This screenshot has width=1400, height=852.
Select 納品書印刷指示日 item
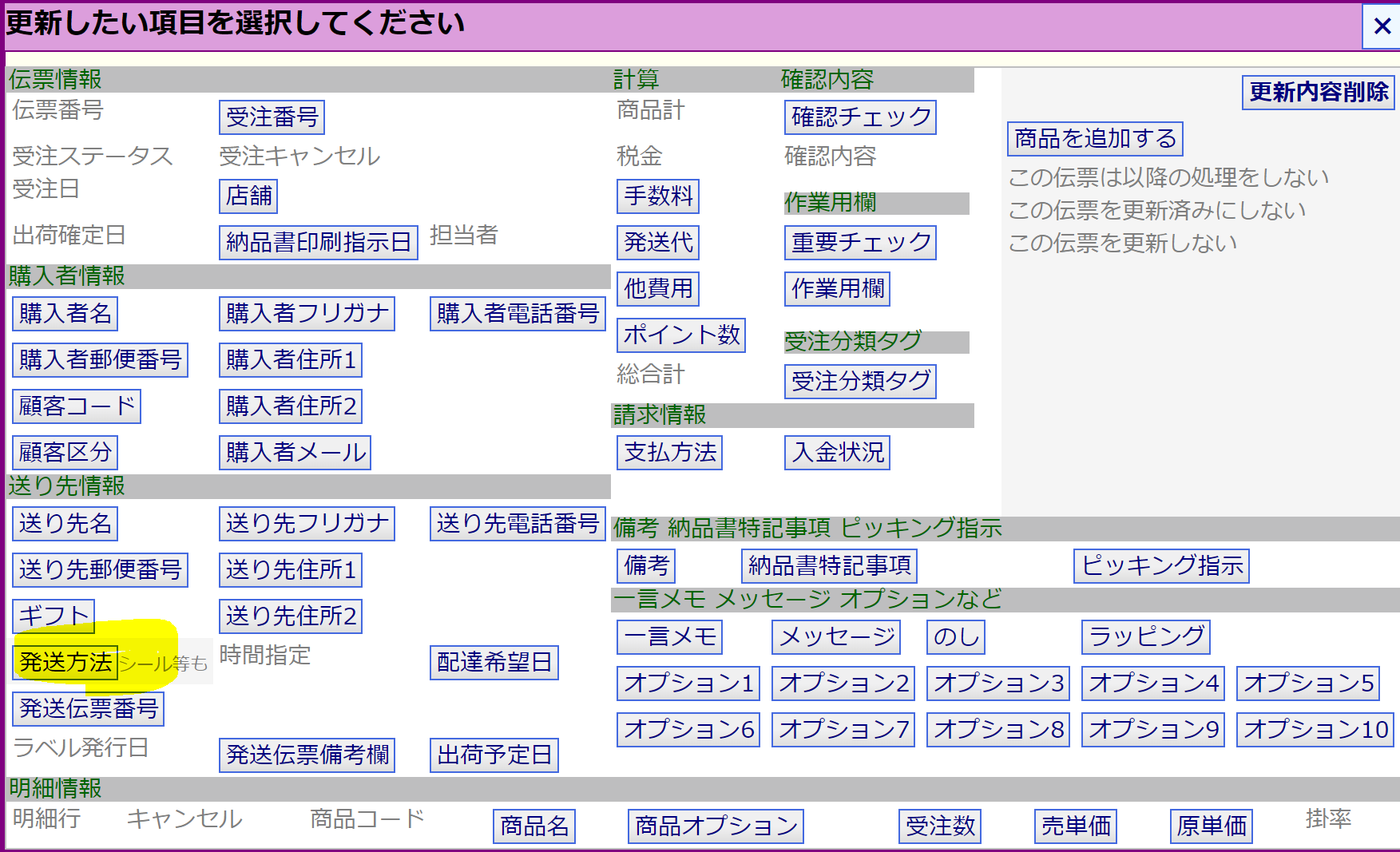tap(318, 242)
